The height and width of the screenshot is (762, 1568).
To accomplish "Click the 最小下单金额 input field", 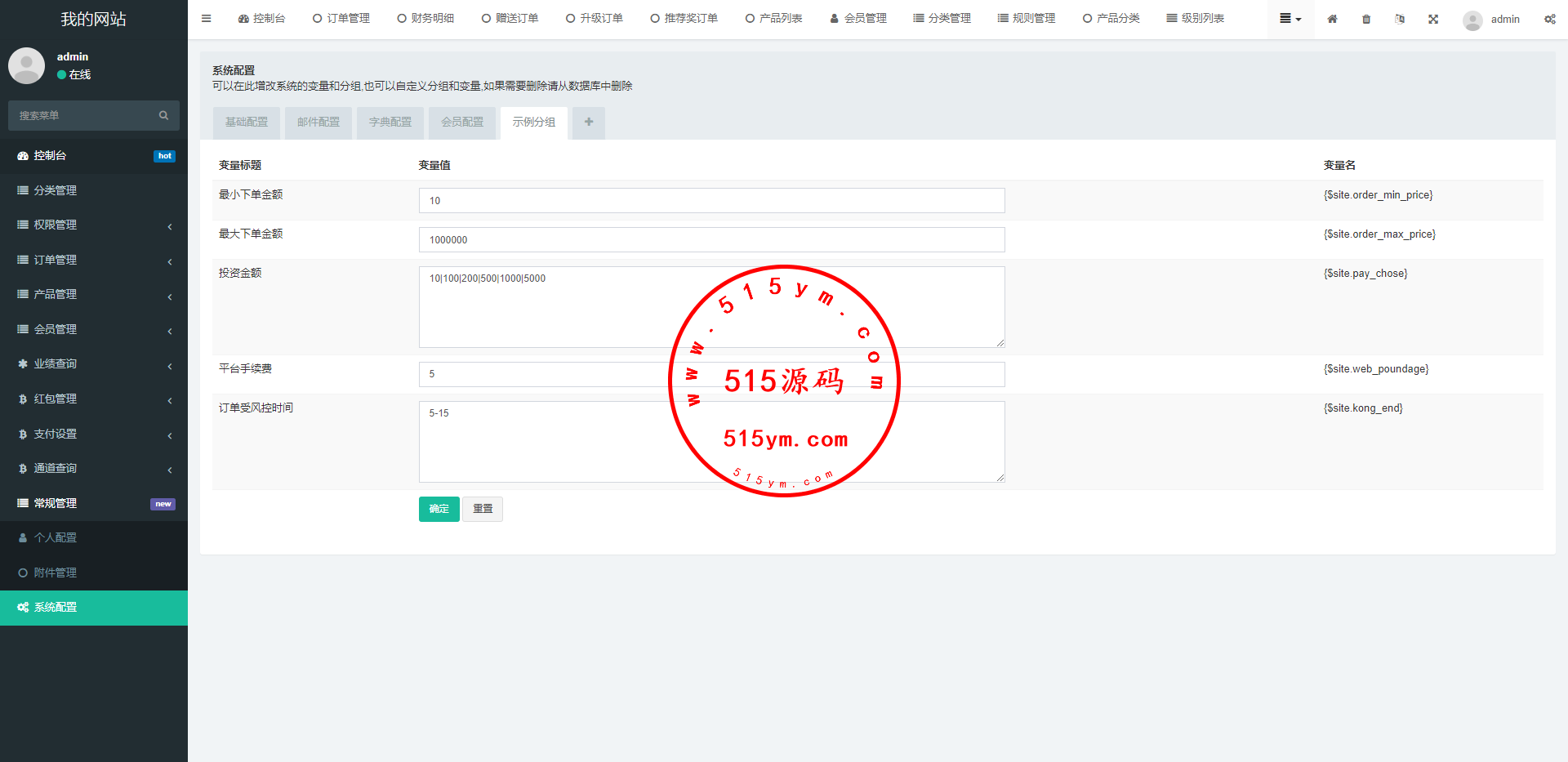I will coord(711,201).
